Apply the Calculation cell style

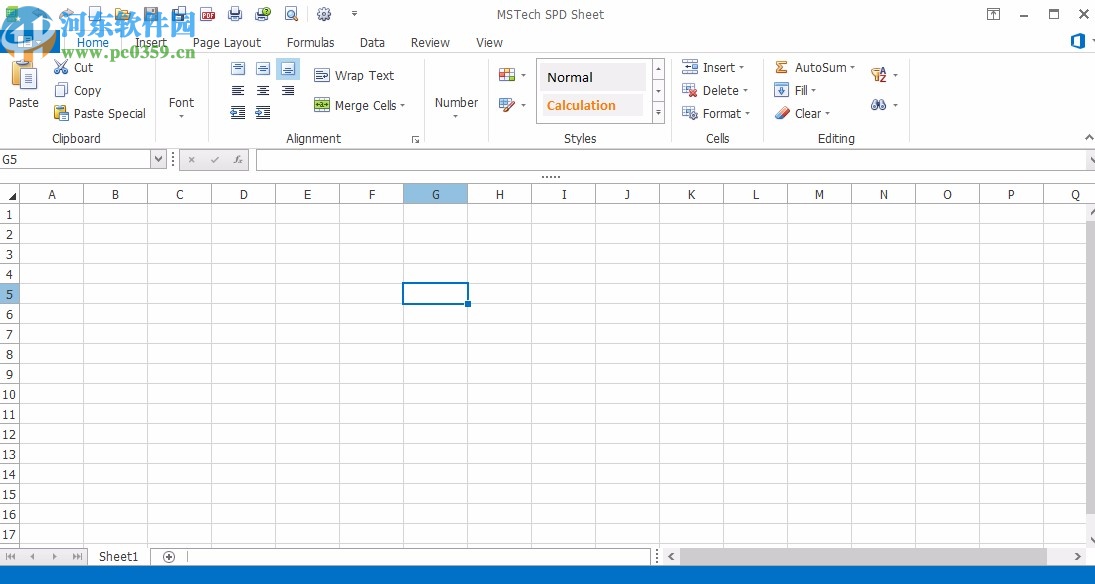(592, 105)
